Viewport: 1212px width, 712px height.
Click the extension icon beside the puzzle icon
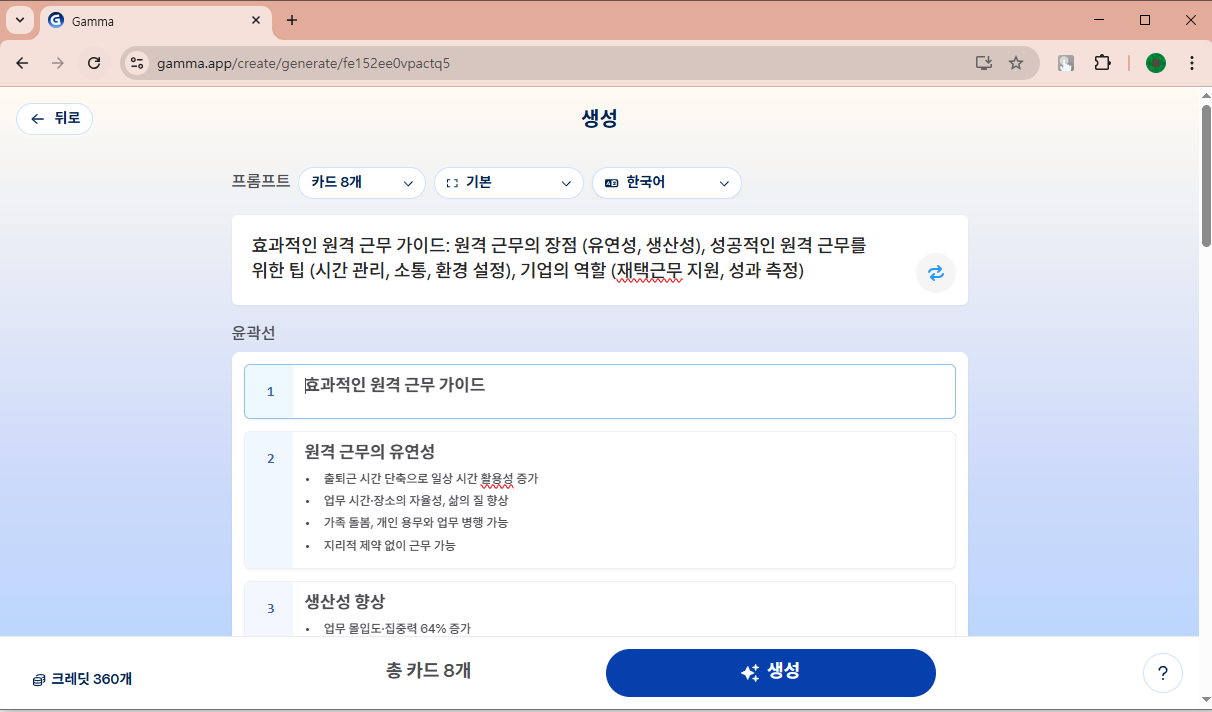click(1066, 63)
